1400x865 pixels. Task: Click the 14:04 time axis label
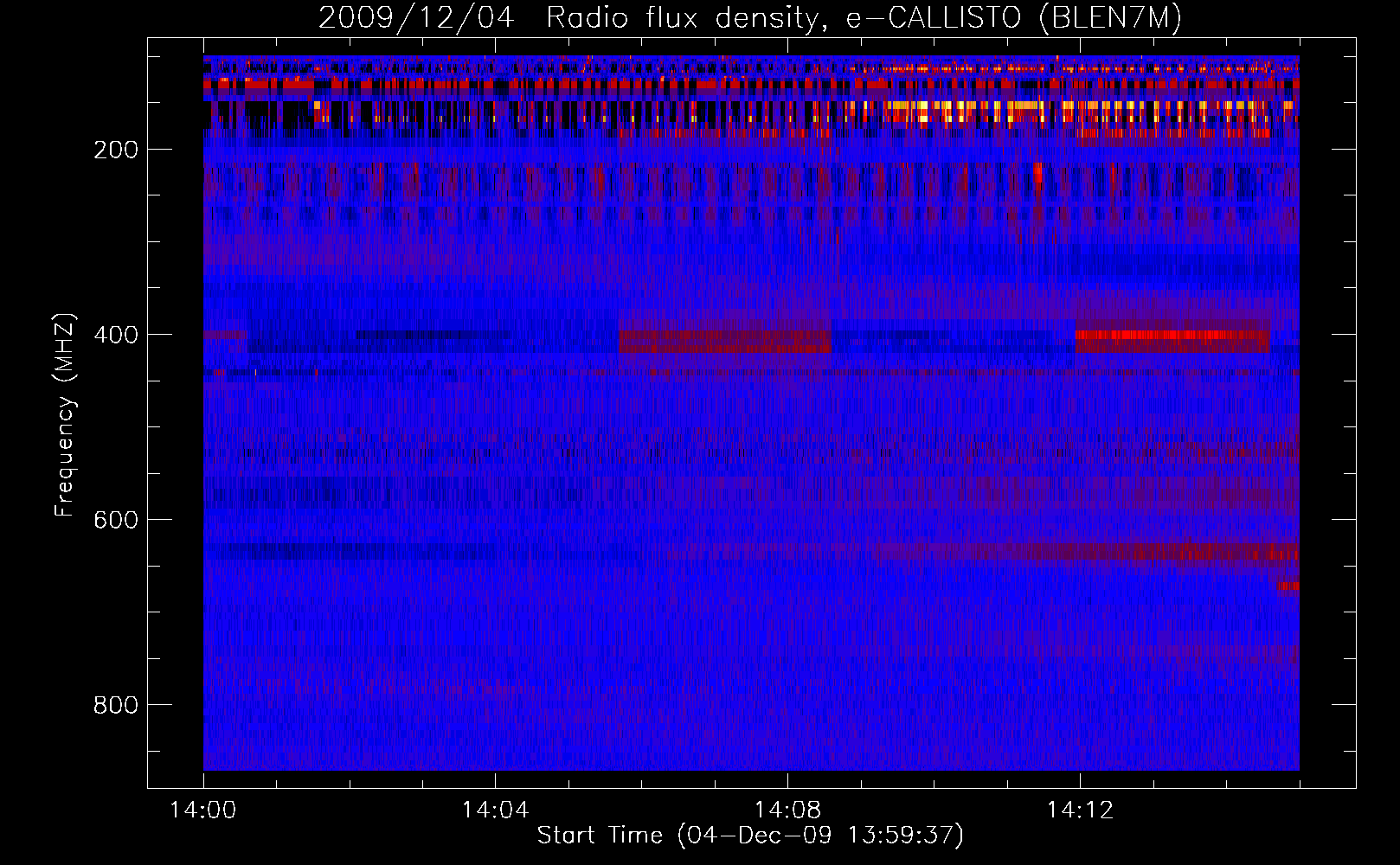(x=495, y=811)
